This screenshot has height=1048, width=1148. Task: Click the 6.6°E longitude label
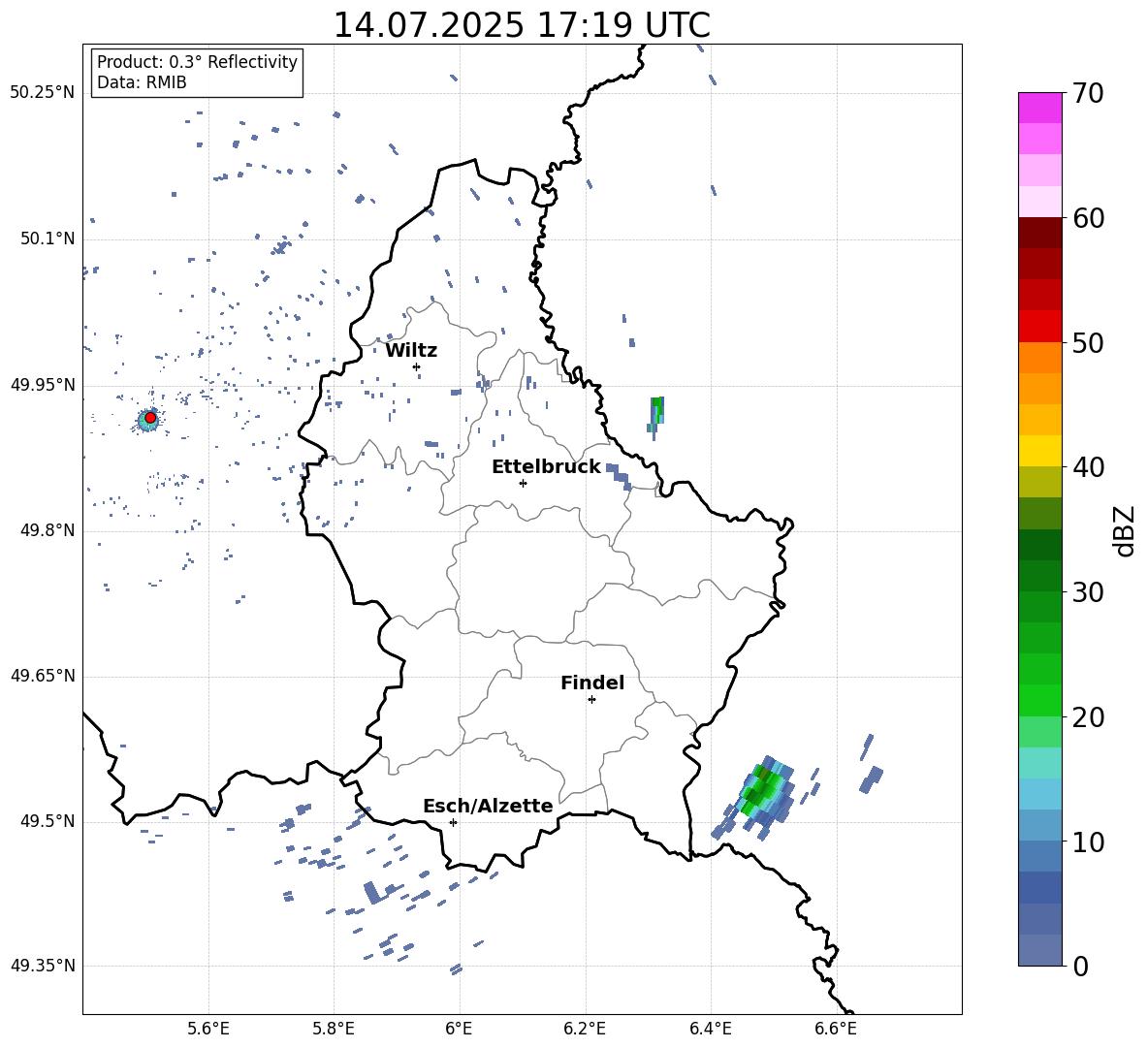836,1029
